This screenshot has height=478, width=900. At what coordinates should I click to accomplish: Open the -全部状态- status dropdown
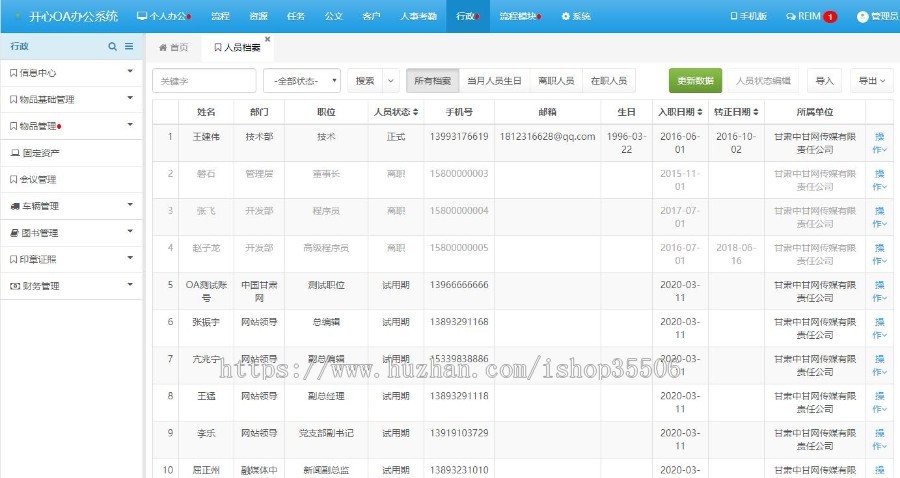(302, 81)
